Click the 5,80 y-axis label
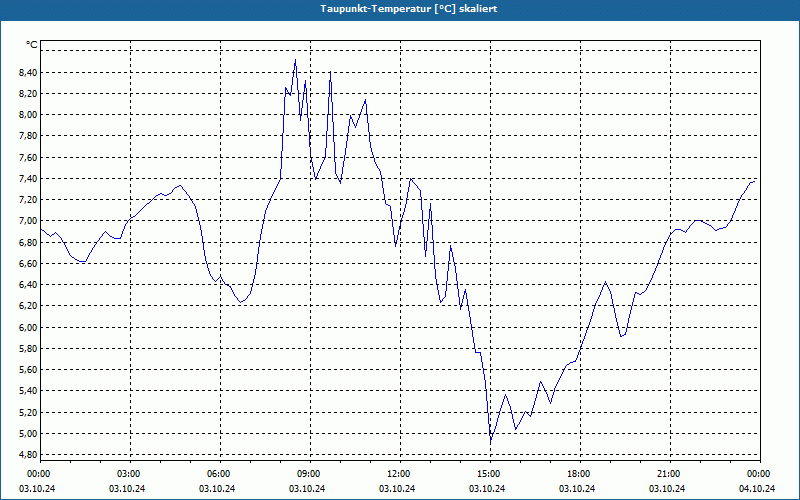 tap(28, 348)
